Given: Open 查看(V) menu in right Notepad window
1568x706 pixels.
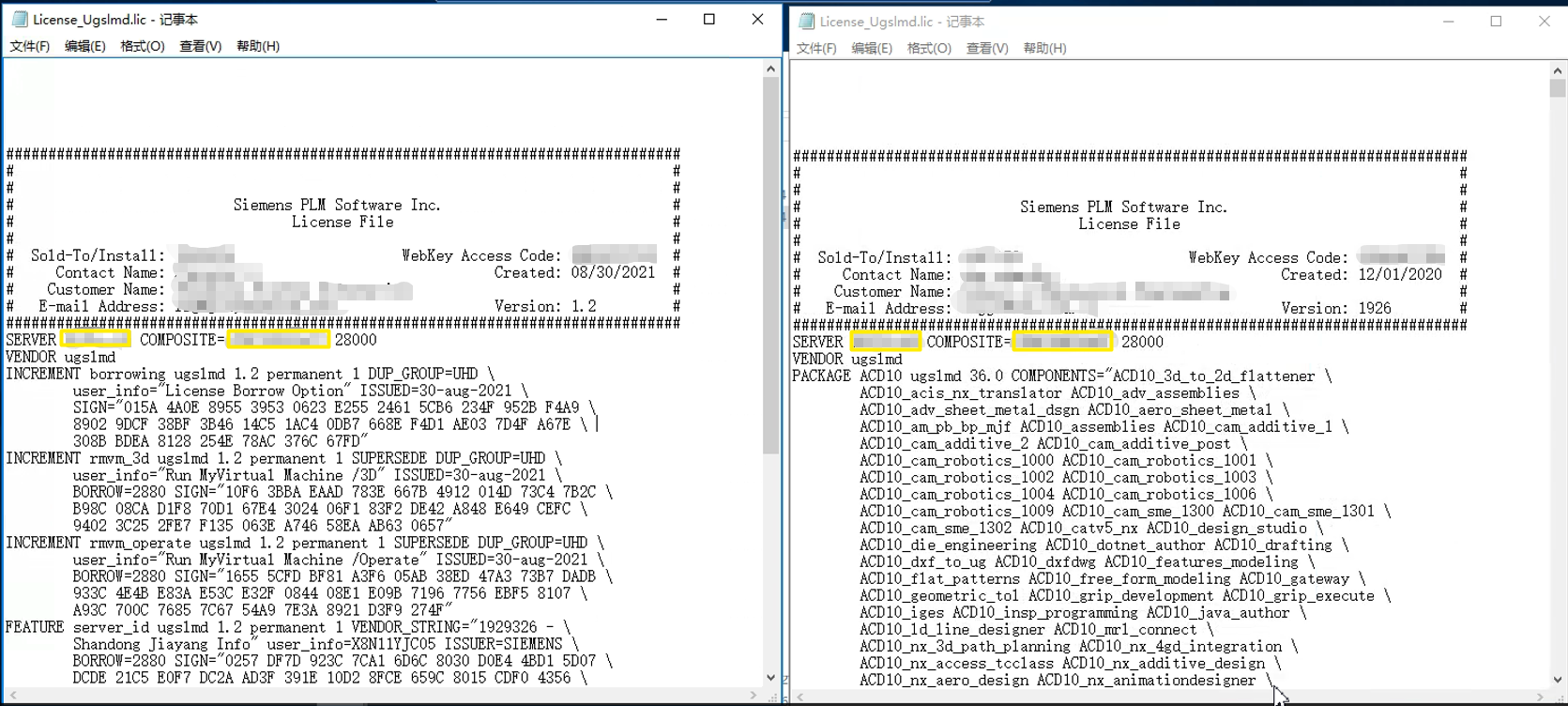Looking at the screenshot, I should (x=987, y=48).
